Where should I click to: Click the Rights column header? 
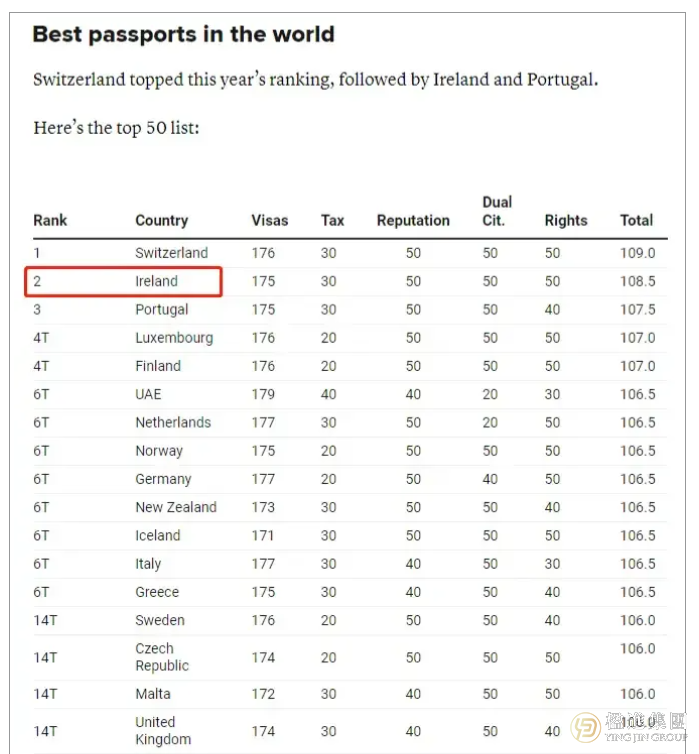click(x=566, y=221)
